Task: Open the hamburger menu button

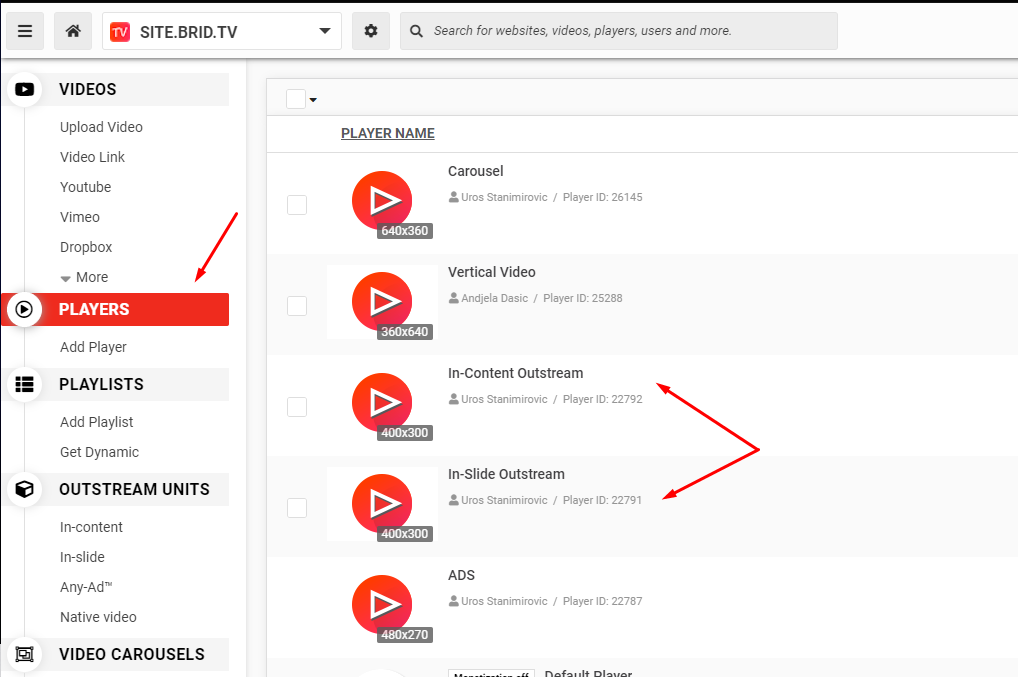Action: click(x=25, y=31)
